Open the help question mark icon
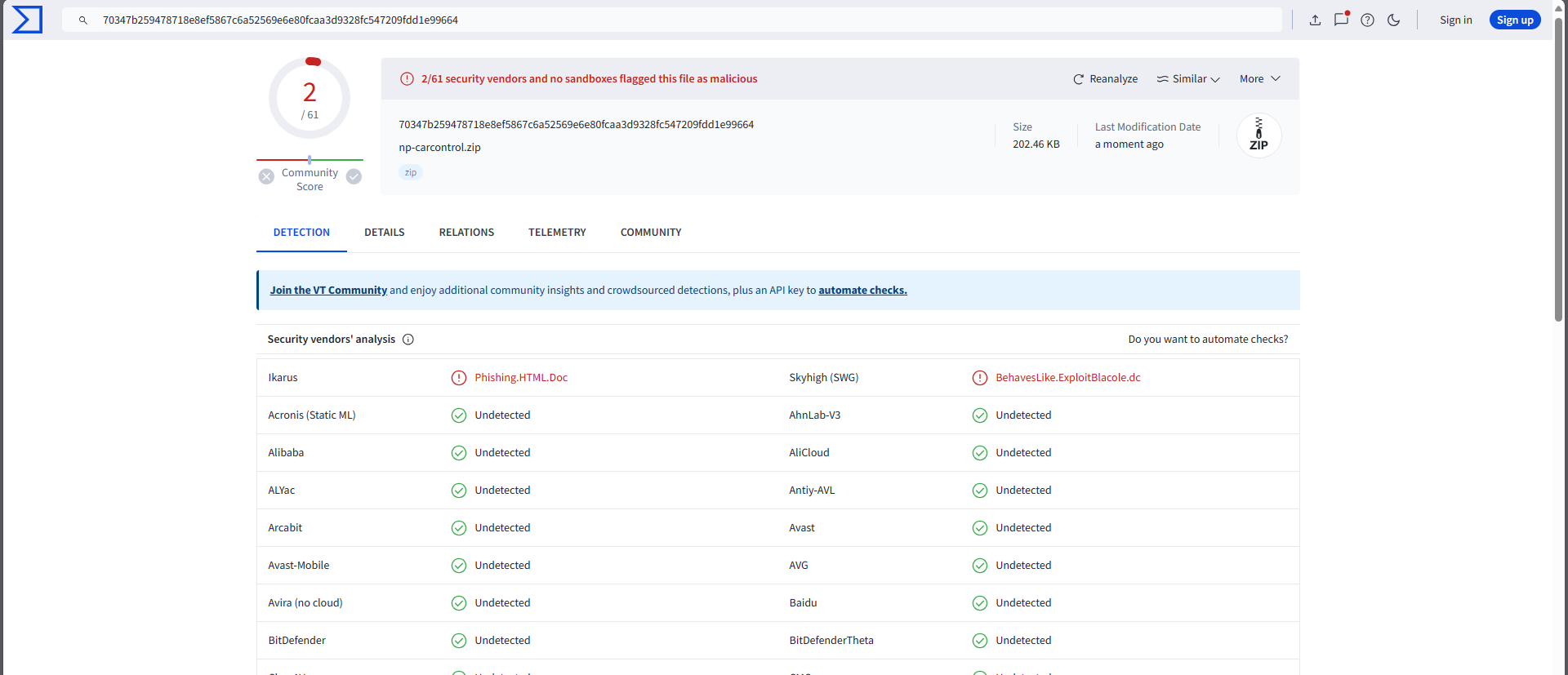The width and height of the screenshot is (1568, 675). pyautogui.click(x=1367, y=20)
